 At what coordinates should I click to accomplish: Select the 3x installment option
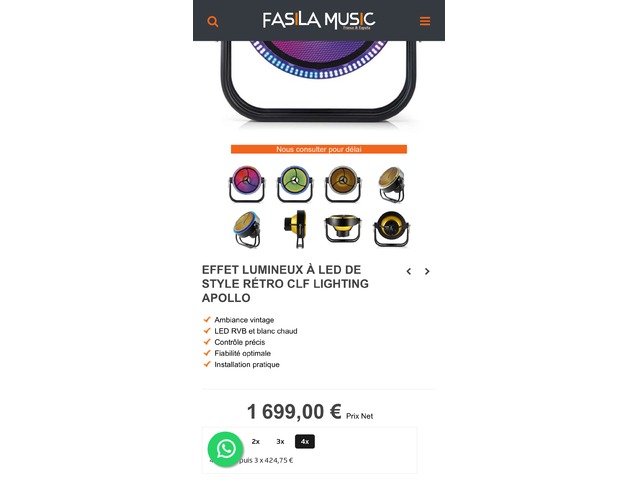pos(280,442)
